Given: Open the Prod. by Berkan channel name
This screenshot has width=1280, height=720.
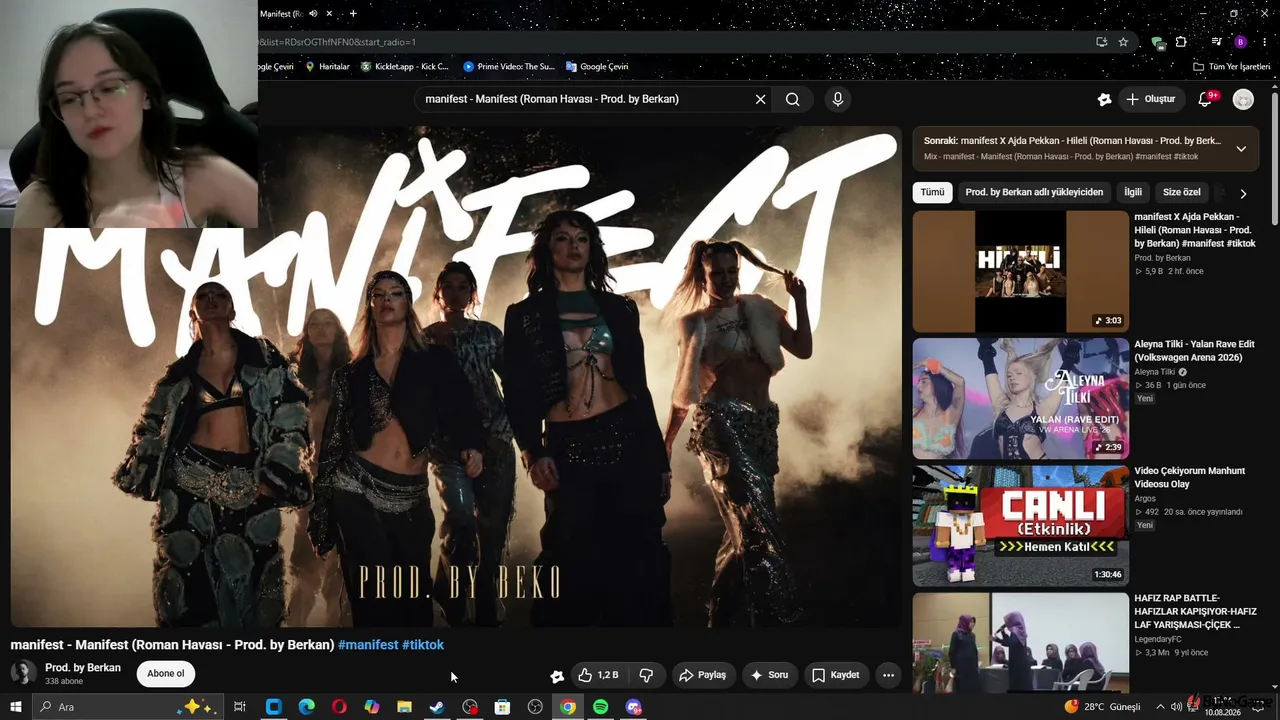Looking at the screenshot, I should 83,668.
